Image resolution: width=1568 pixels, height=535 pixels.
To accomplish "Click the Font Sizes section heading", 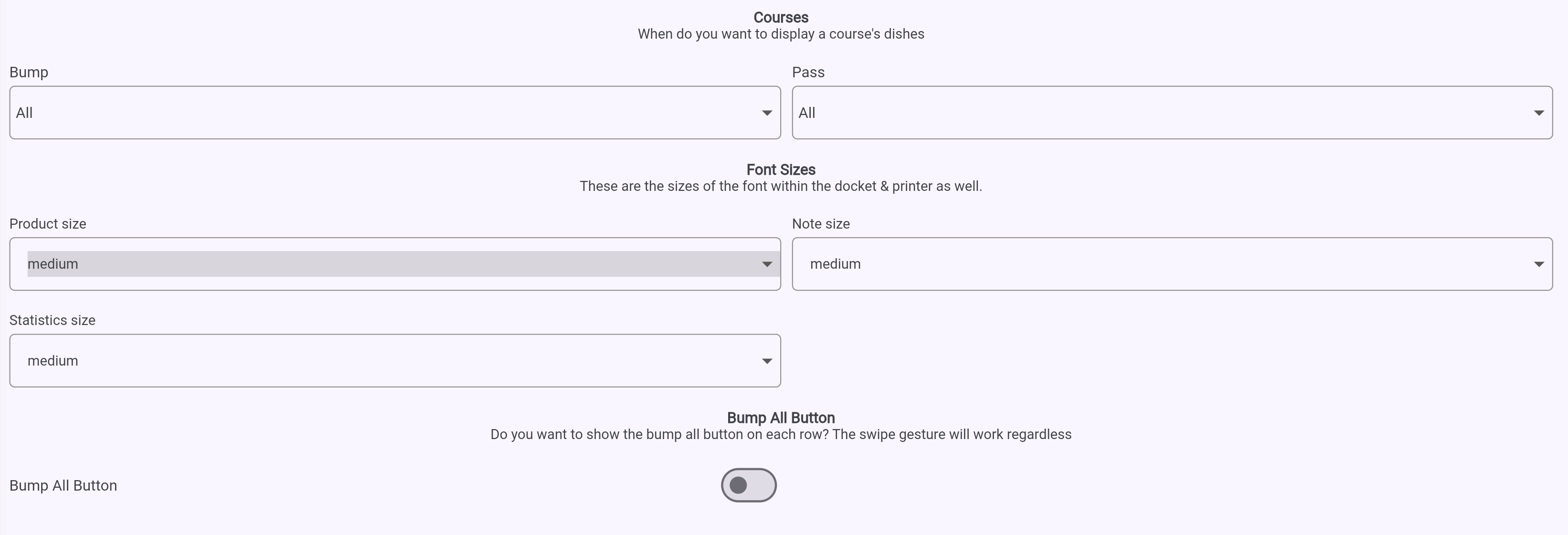I will [x=781, y=170].
